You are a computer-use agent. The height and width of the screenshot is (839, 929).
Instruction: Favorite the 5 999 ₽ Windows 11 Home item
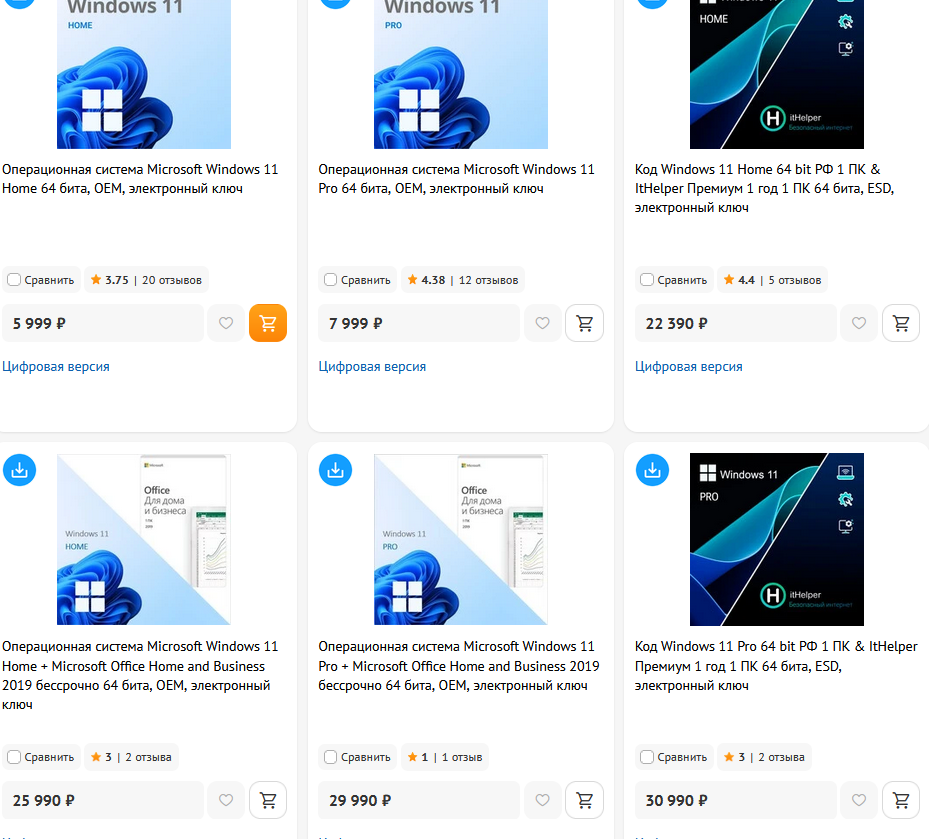click(226, 323)
